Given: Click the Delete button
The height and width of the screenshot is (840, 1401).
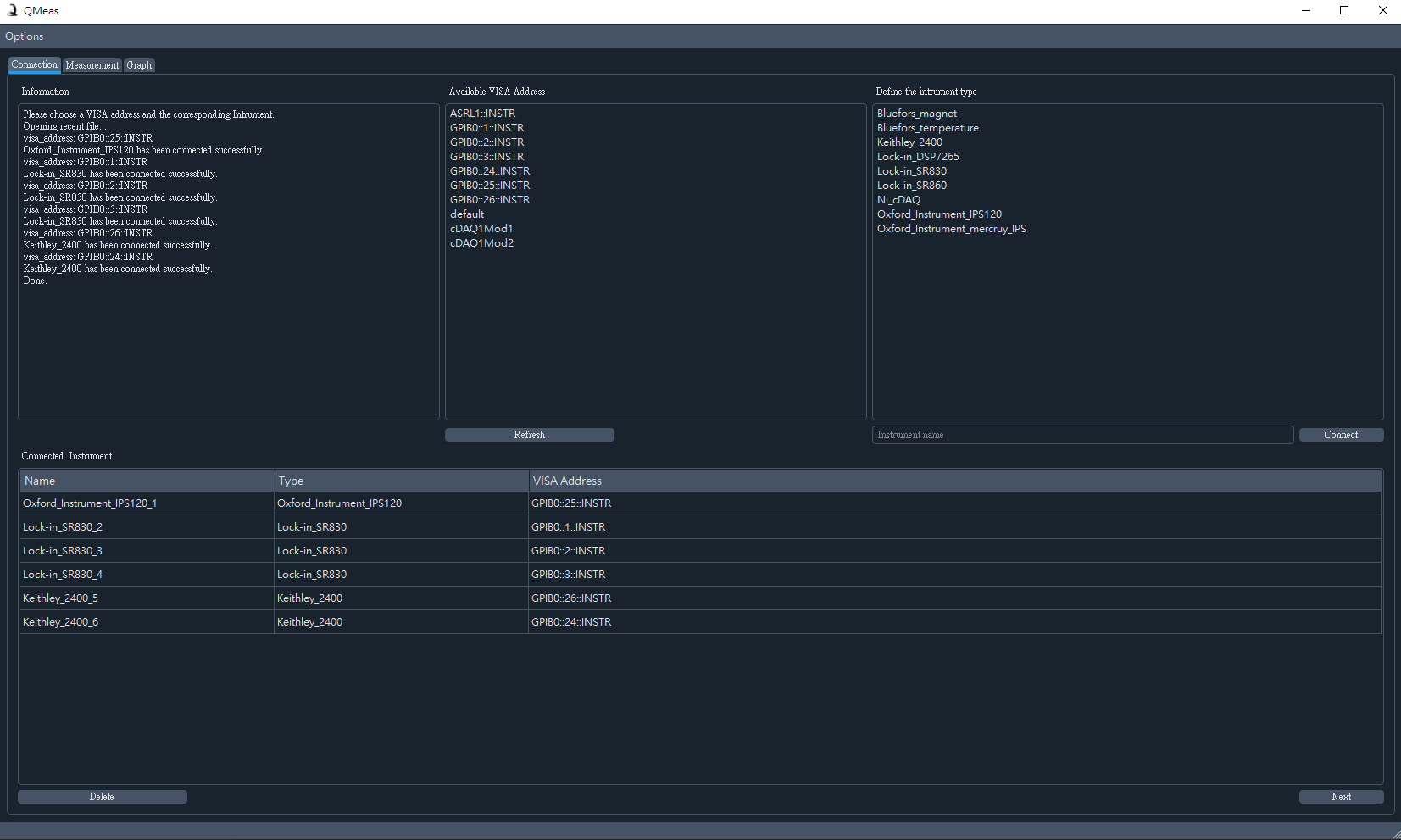Looking at the screenshot, I should pos(102,797).
